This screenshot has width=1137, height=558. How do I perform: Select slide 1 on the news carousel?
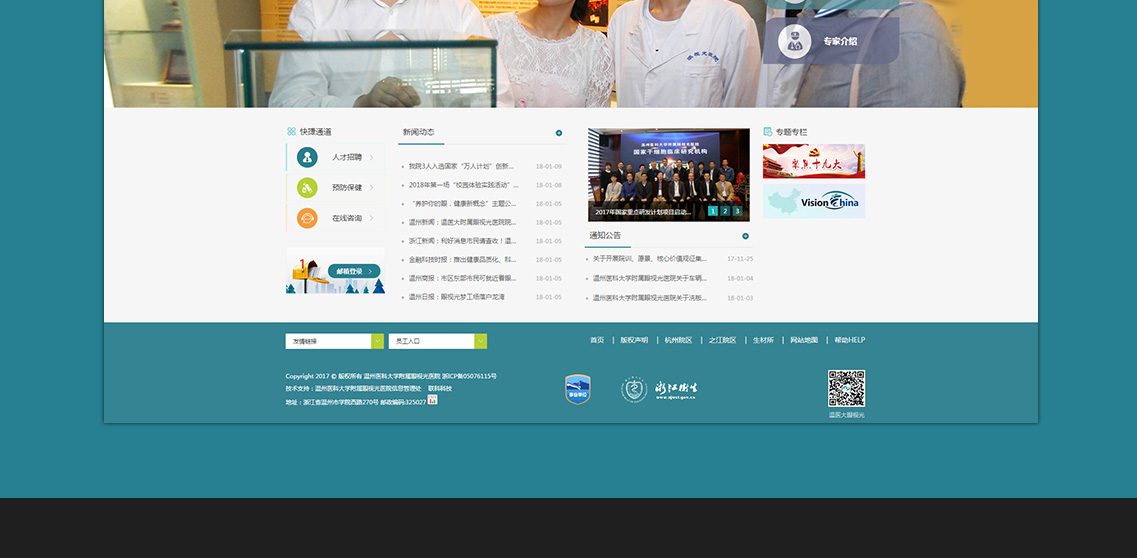point(713,211)
